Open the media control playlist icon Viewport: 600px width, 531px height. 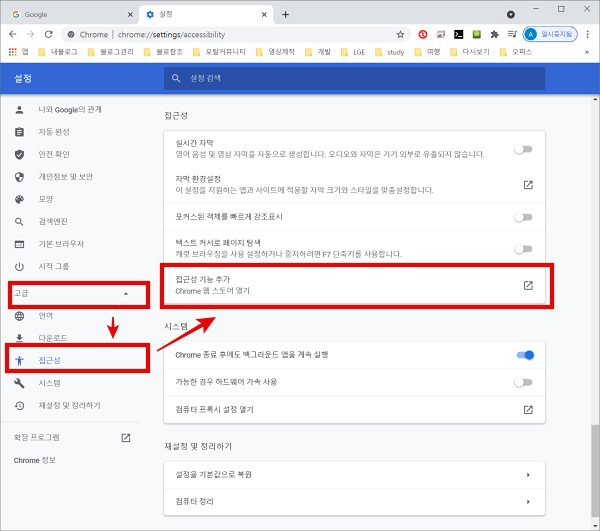[x=512, y=34]
